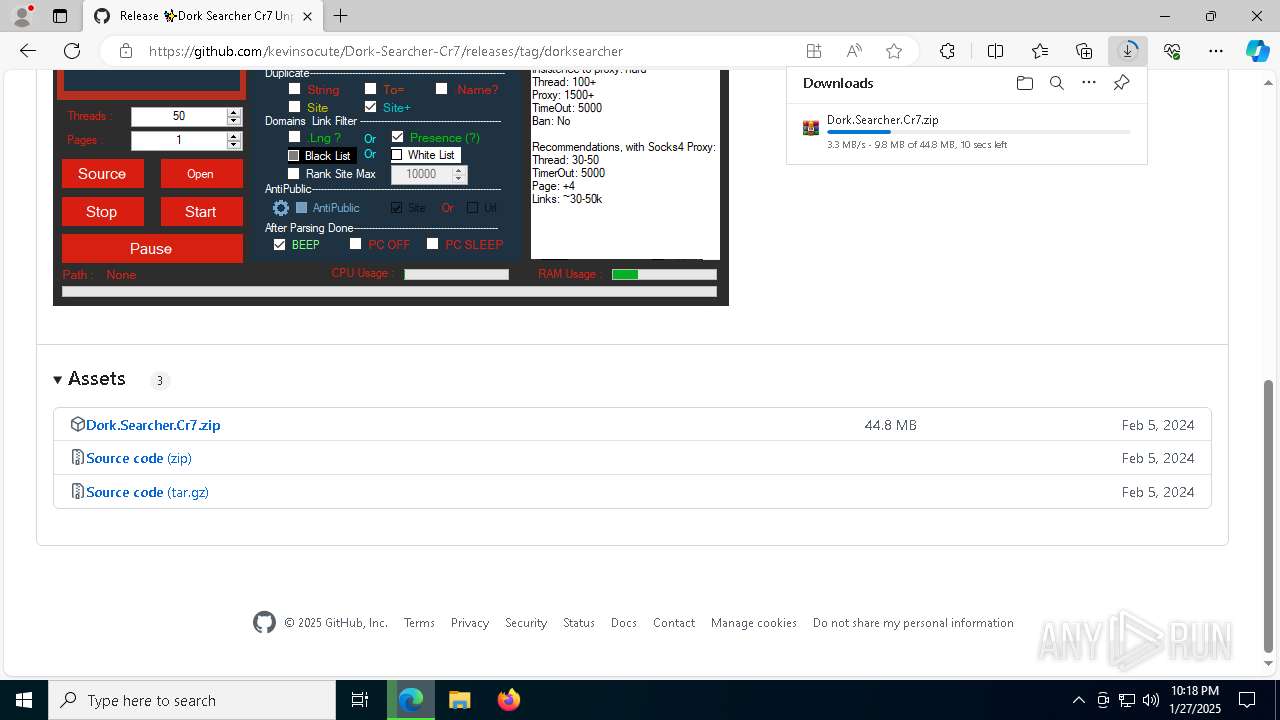This screenshot has height=720, width=1280.
Task: Click the Dork Searcher screenshot image
Action: click(x=391, y=188)
